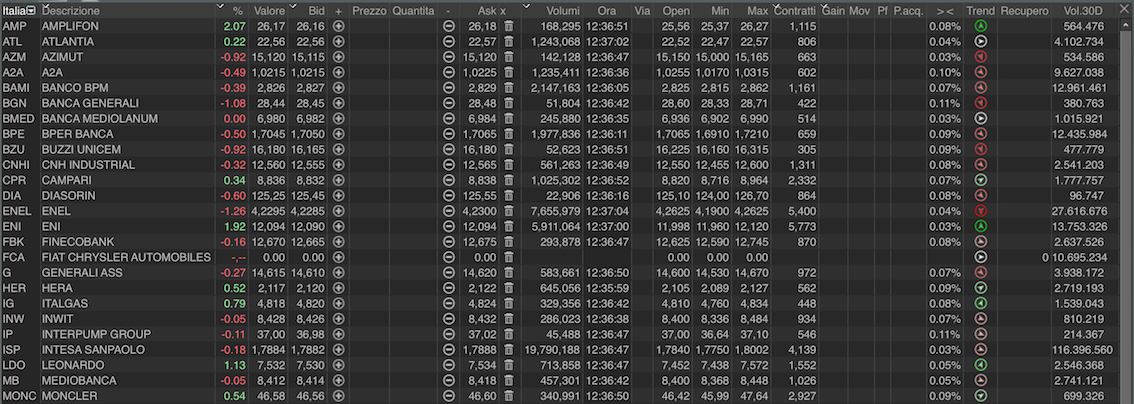Open the Italia market list dropdown

[x=31, y=11]
